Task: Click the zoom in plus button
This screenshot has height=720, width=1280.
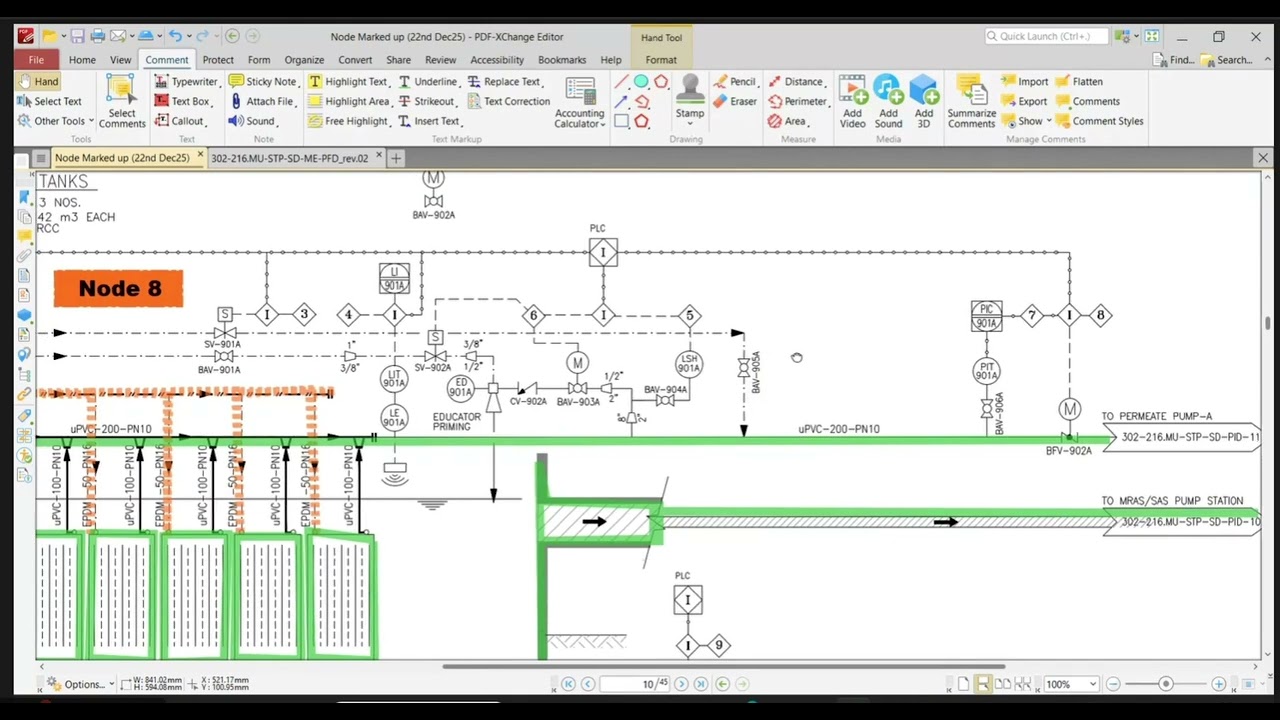Action: pos(1218,684)
